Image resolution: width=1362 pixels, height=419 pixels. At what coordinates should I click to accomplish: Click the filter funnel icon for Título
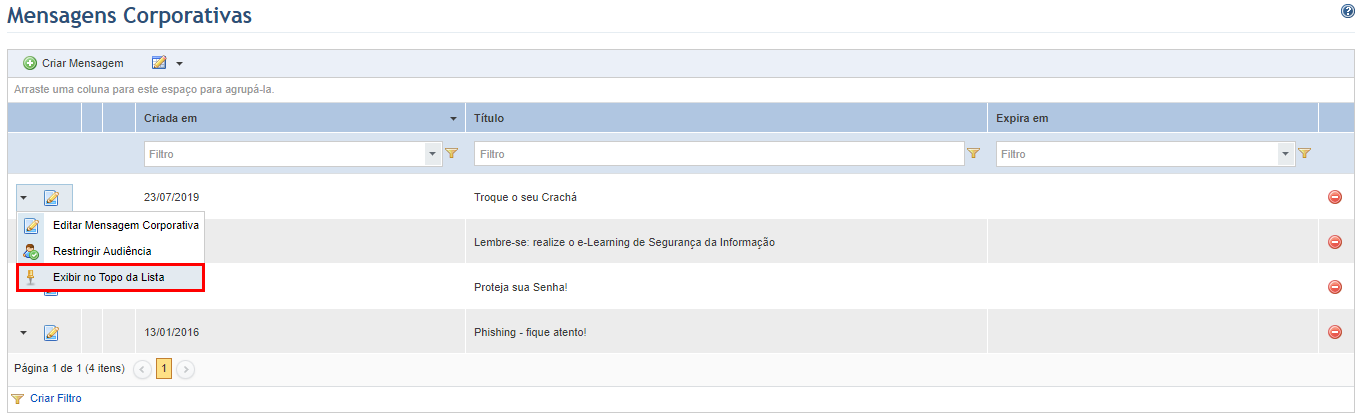pos(973,154)
